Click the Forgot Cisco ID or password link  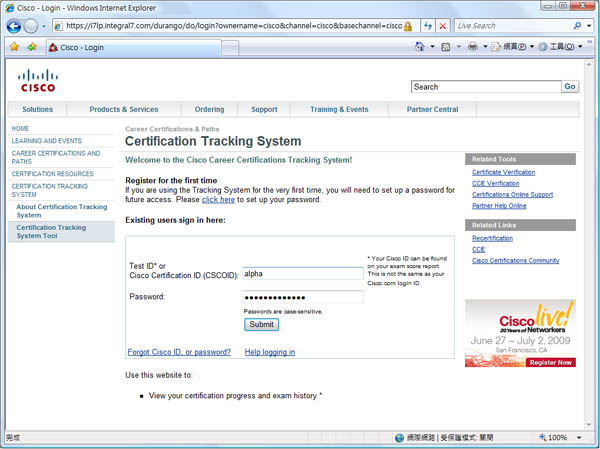(x=179, y=352)
